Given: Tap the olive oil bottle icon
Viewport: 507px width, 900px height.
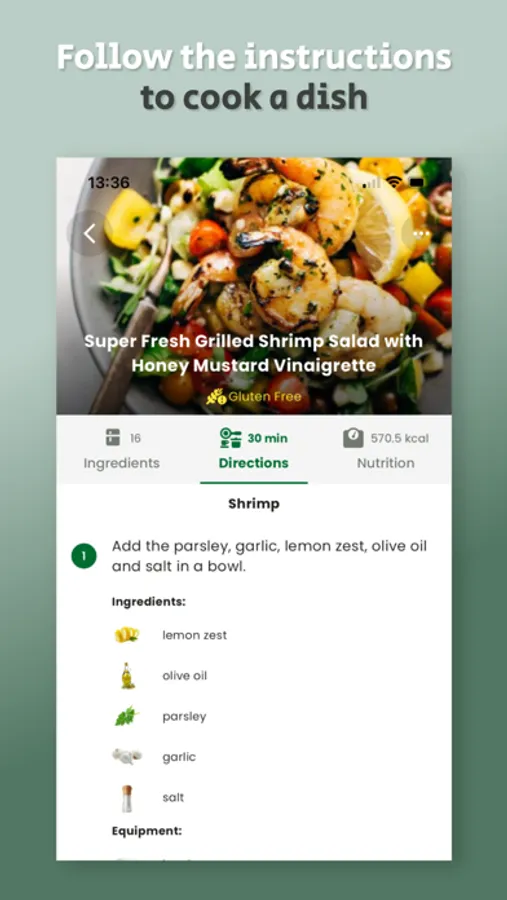Looking at the screenshot, I should coord(127,676).
